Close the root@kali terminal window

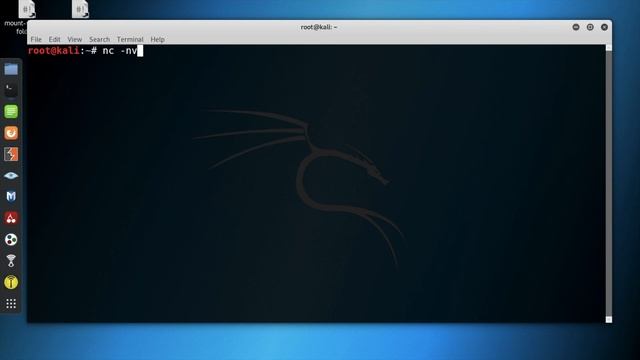pyautogui.click(x=604, y=27)
